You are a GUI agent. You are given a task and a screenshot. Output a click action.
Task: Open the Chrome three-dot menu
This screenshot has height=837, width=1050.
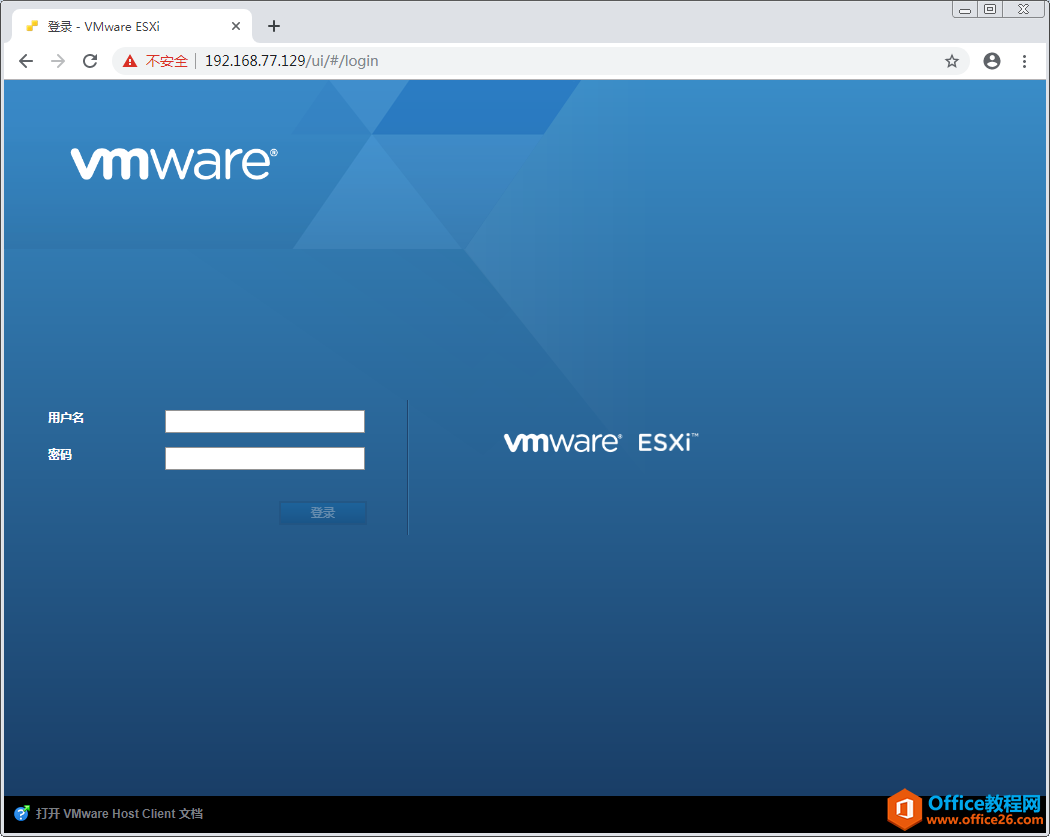(x=1024, y=61)
